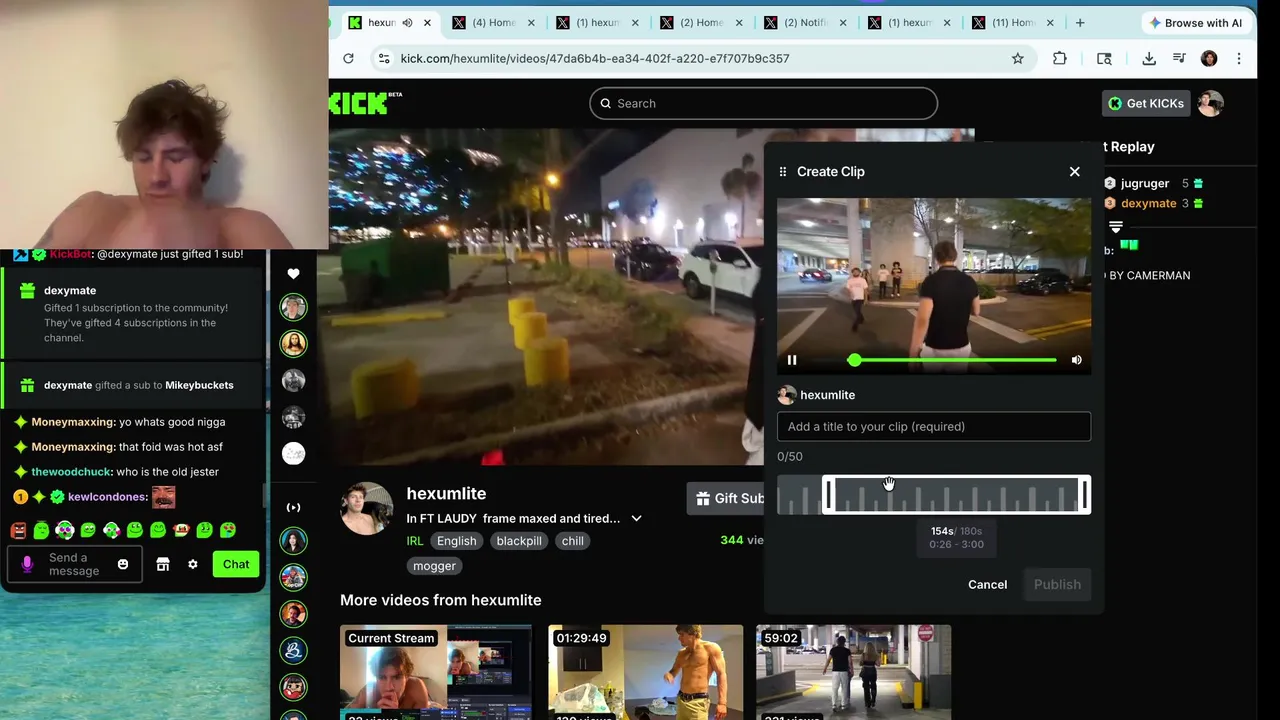The width and height of the screenshot is (1280, 720).
Task: Click the Send a message field
Action: point(74,565)
